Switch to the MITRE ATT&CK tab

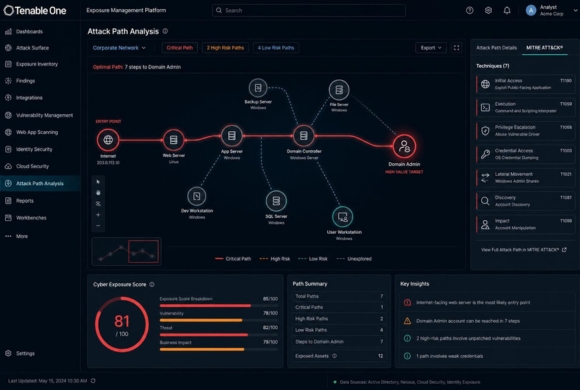click(544, 48)
